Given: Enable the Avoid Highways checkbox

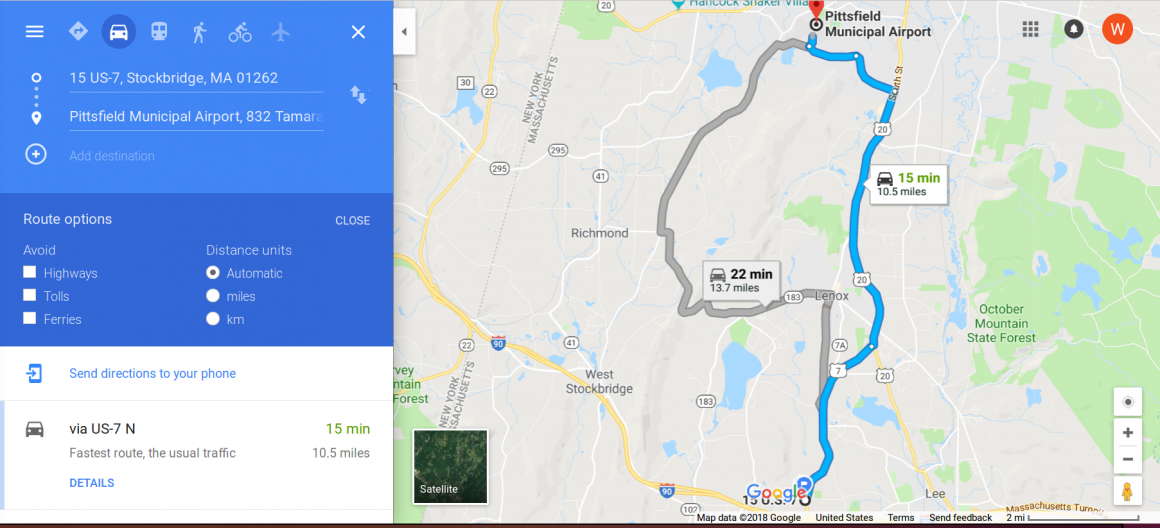Looking at the screenshot, I should 30,272.
